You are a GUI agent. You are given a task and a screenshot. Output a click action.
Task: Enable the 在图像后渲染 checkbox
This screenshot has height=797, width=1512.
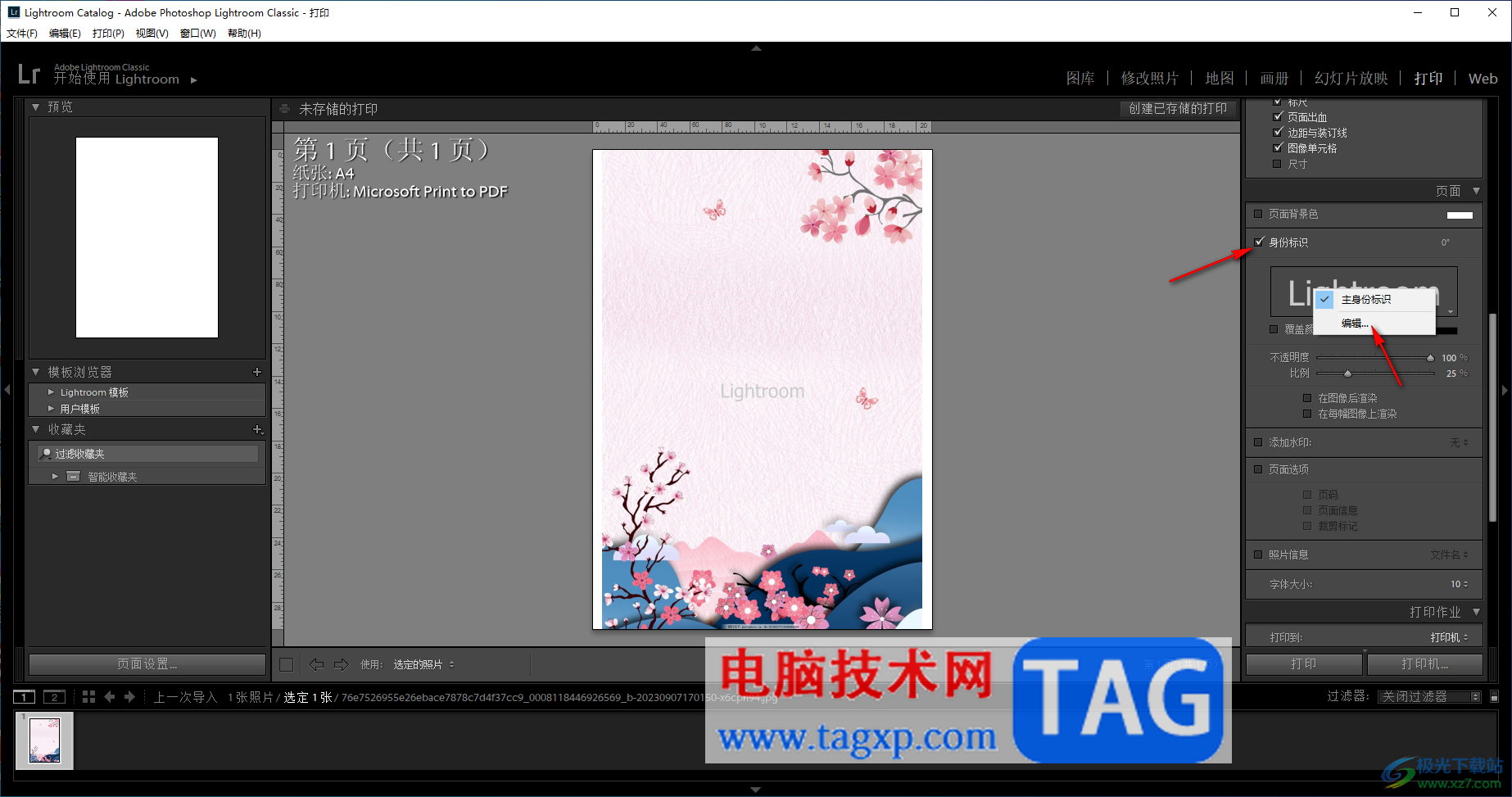(1307, 398)
